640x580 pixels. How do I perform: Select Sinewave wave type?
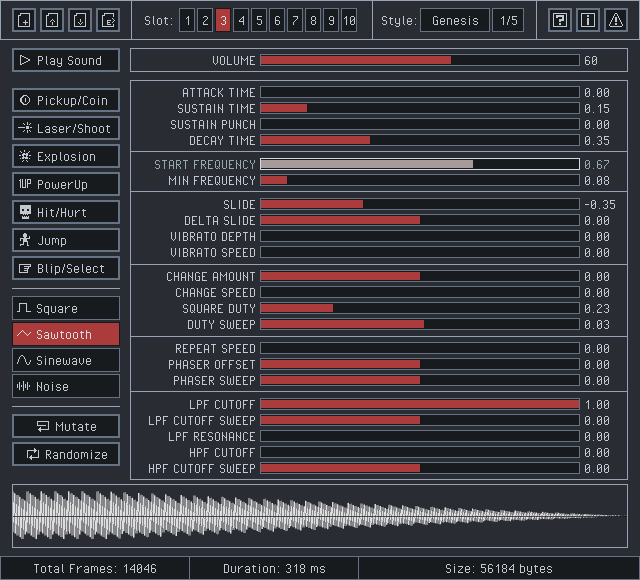66,360
